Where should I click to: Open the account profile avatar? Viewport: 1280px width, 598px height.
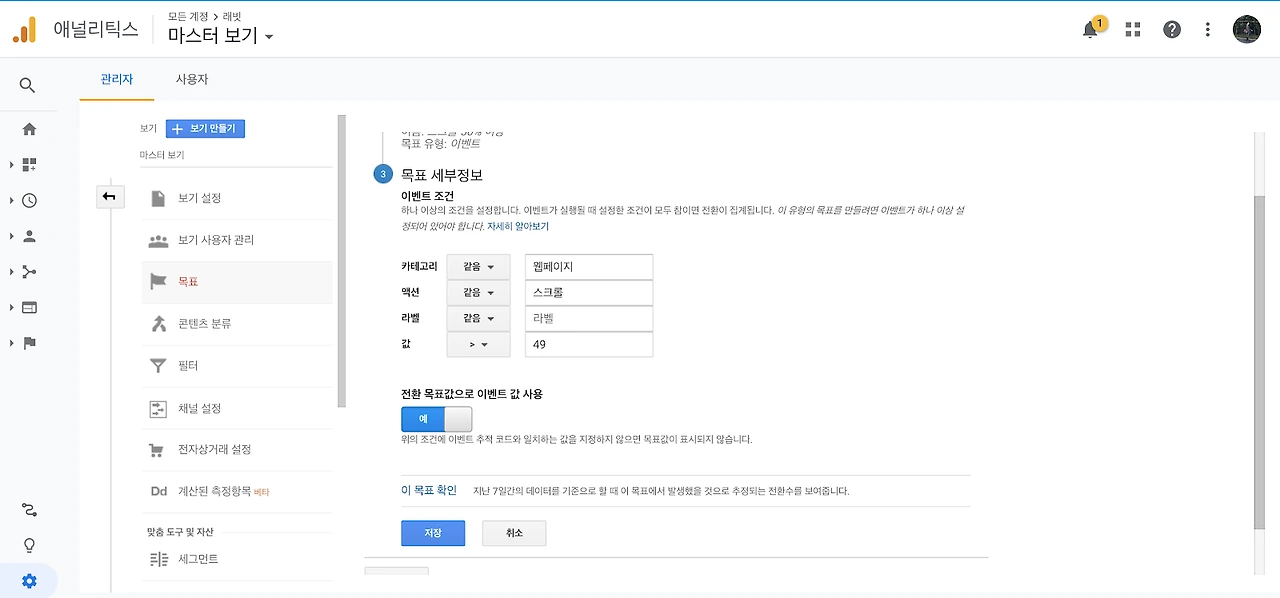point(1247,29)
